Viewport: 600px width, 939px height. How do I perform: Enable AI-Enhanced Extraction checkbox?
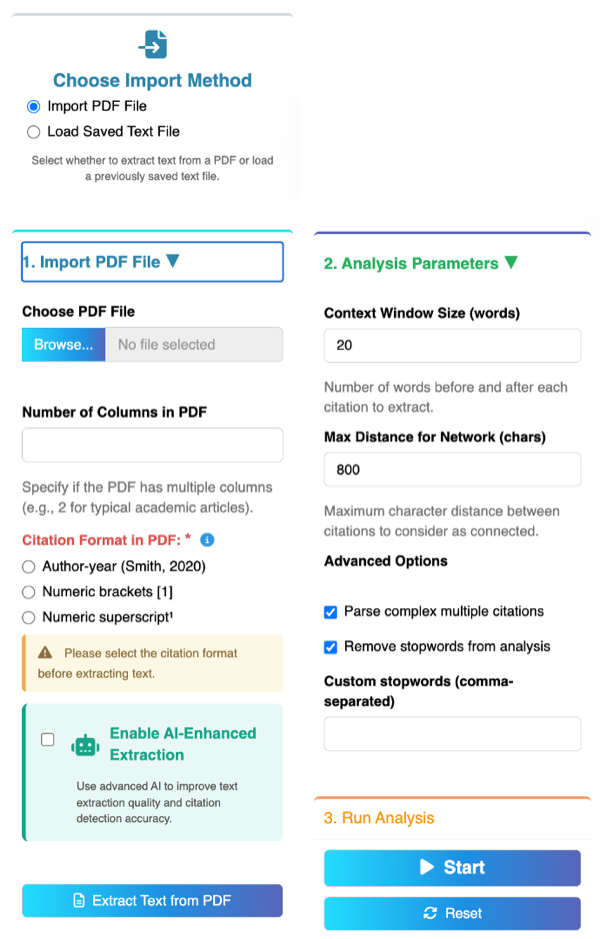pyautogui.click(x=48, y=740)
